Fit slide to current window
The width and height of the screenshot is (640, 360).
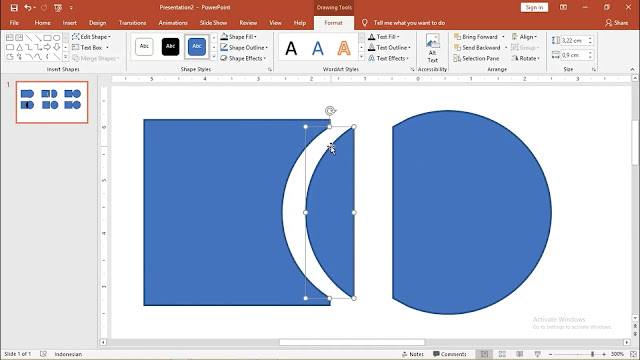(633, 354)
